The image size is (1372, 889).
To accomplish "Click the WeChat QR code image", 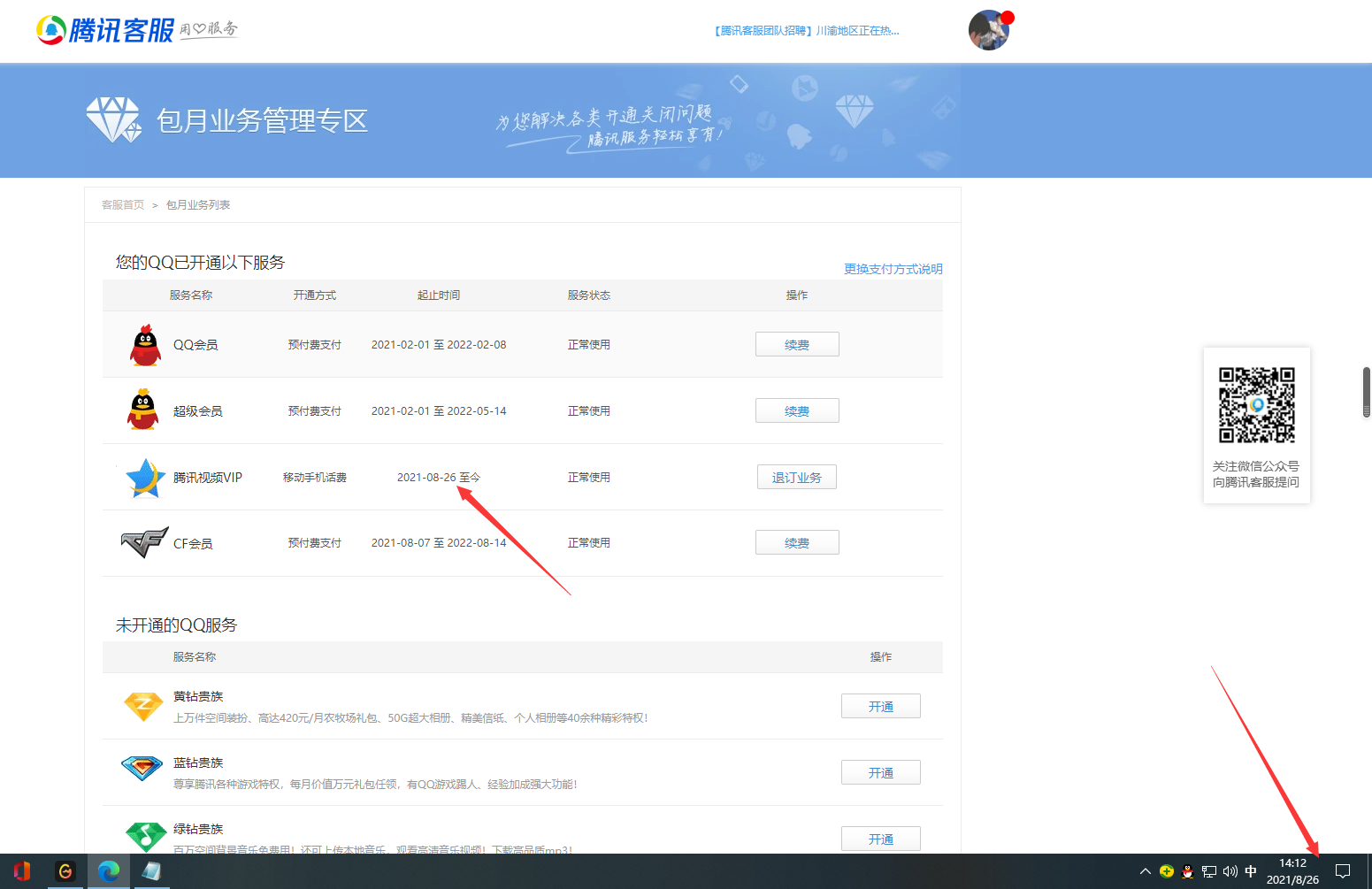I will click(1256, 405).
